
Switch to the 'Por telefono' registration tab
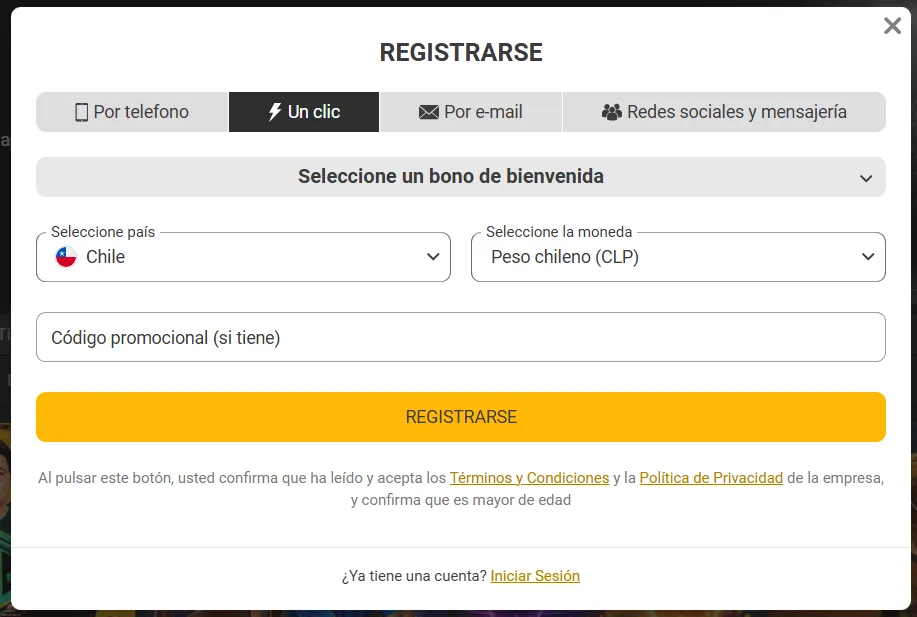(x=131, y=112)
